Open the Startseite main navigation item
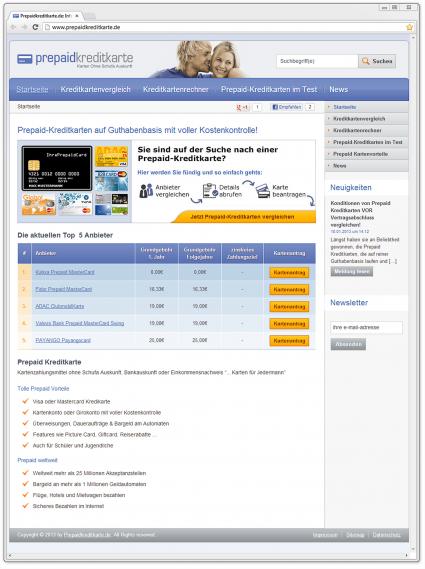Screen dimensions: 425x569 (32, 89)
